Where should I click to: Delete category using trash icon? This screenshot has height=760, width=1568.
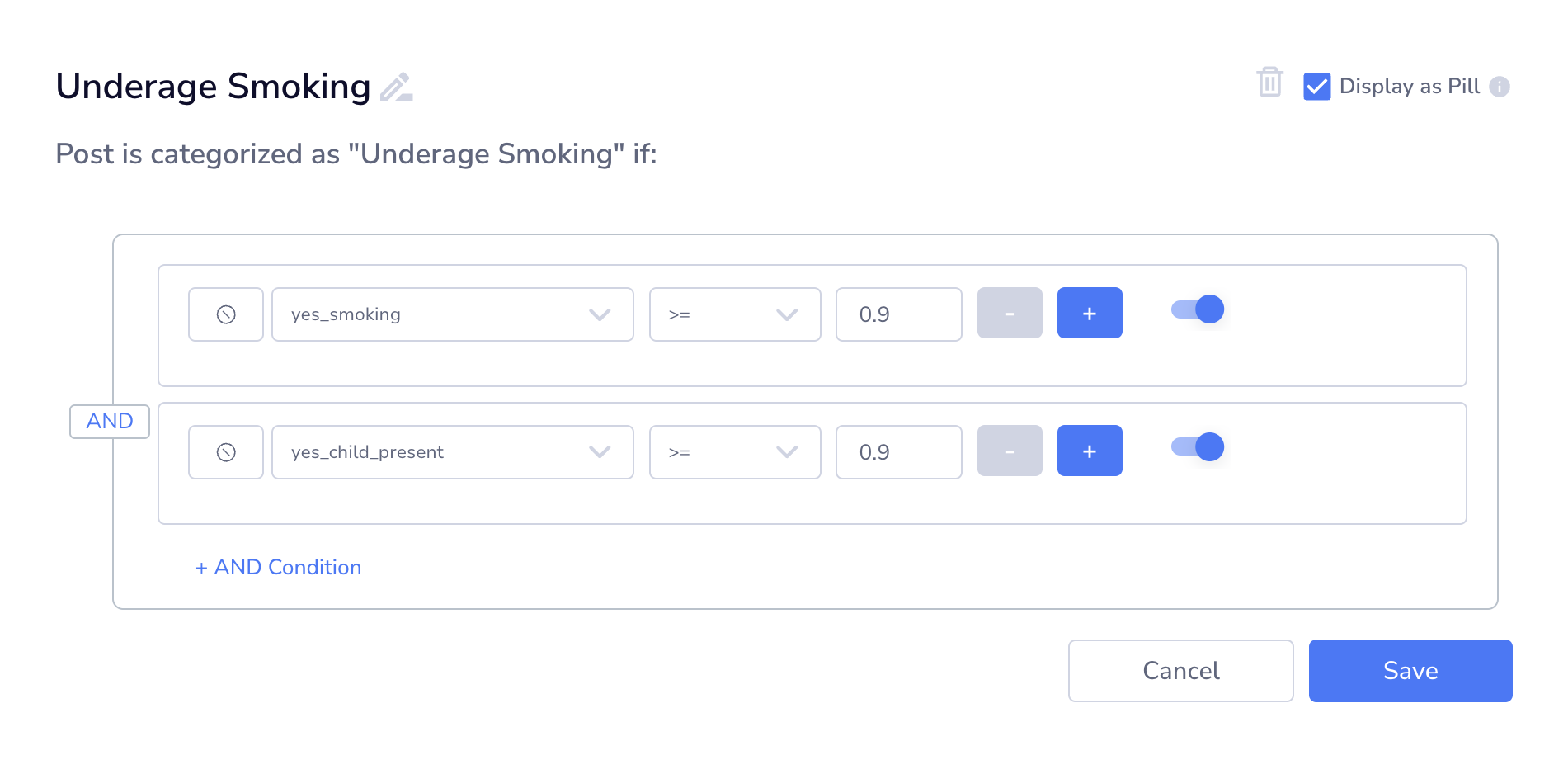(x=1269, y=83)
